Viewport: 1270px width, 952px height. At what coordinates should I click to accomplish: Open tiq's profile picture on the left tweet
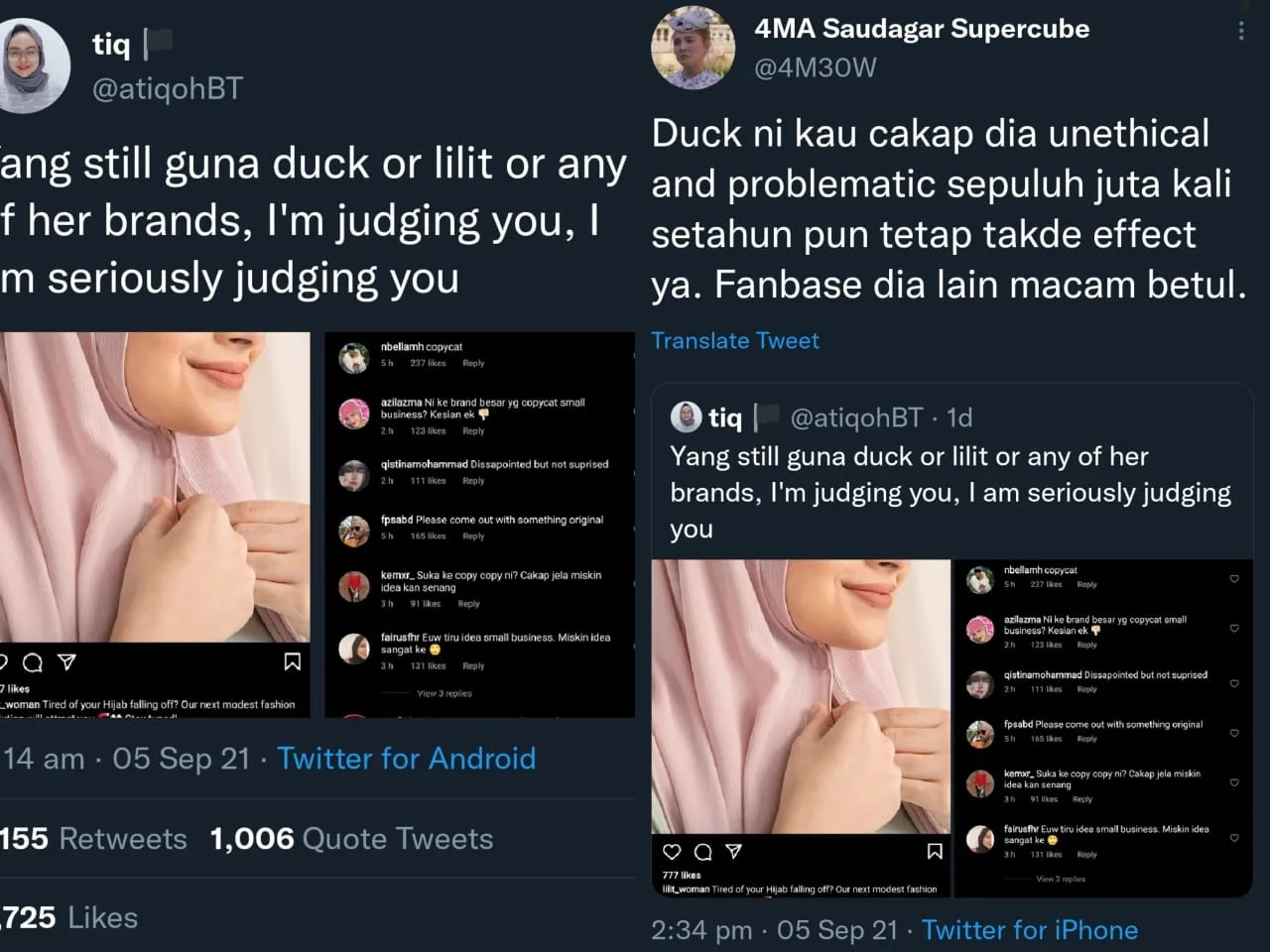pyautogui.click(x=31, y=65)
